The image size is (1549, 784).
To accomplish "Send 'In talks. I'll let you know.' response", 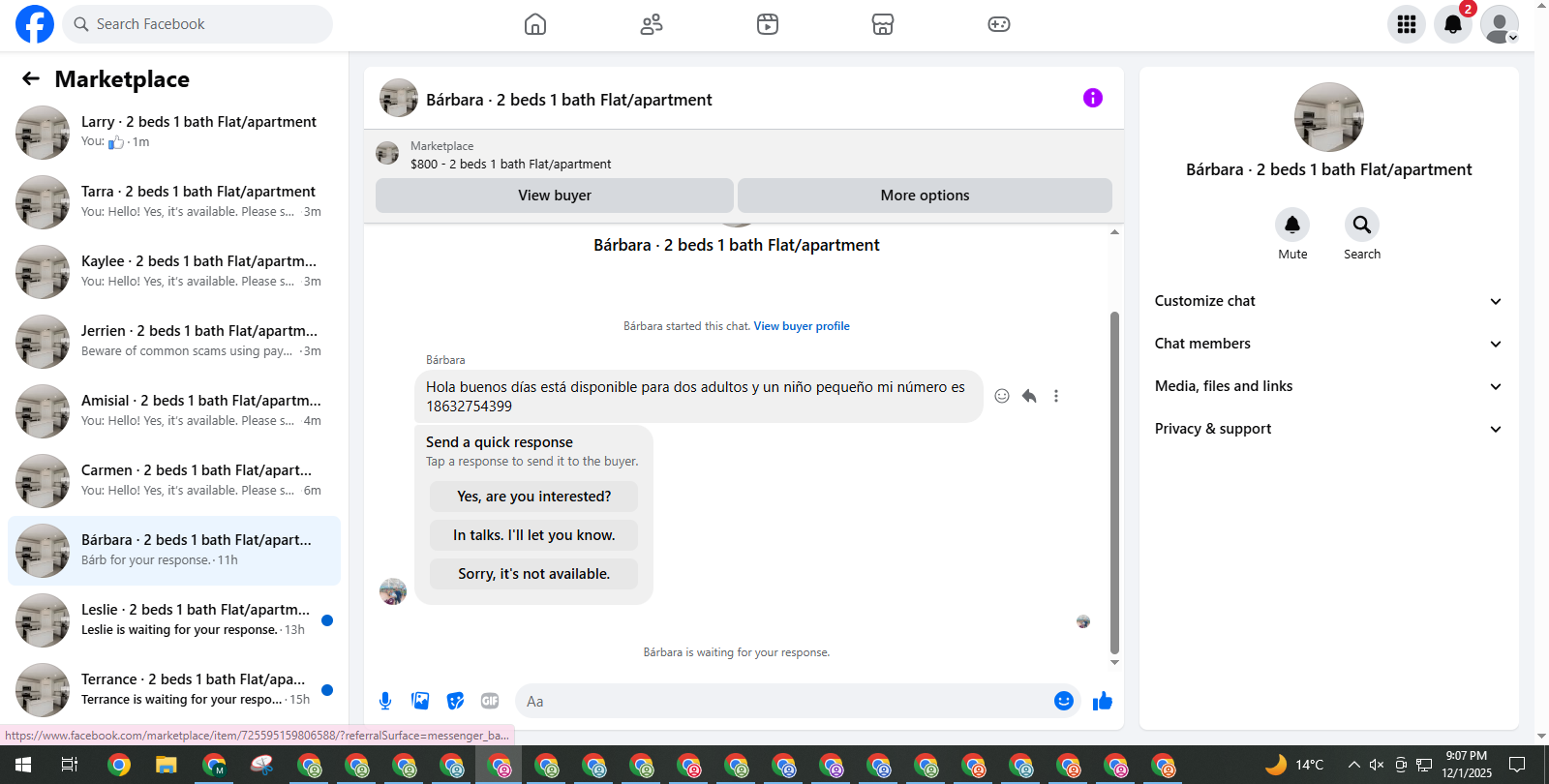I will (x=534, y=535).
